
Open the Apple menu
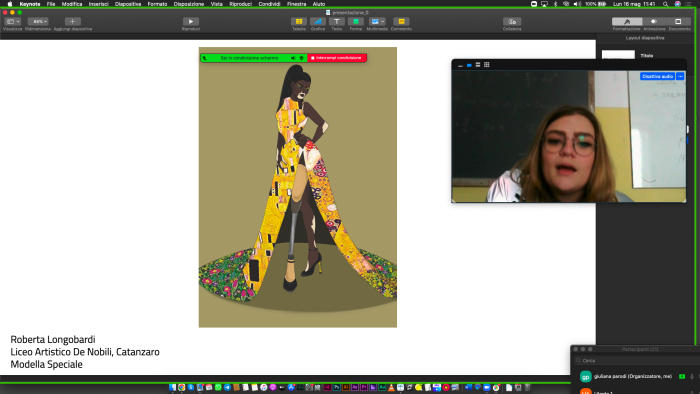[x=10, y=4]
